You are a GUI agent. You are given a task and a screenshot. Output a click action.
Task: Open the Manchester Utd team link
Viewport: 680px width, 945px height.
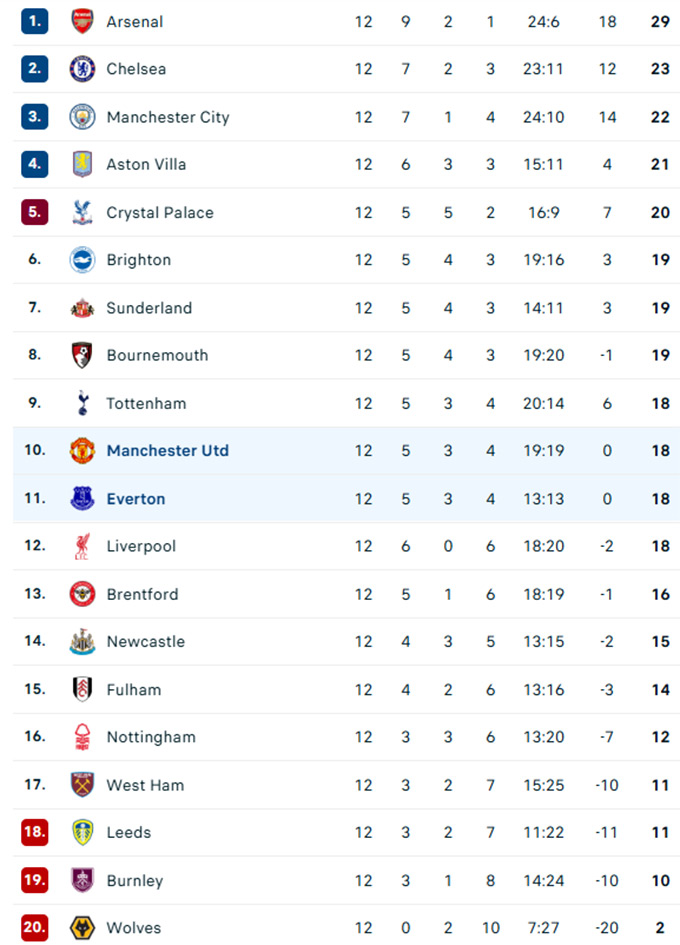tap(167, 451)
